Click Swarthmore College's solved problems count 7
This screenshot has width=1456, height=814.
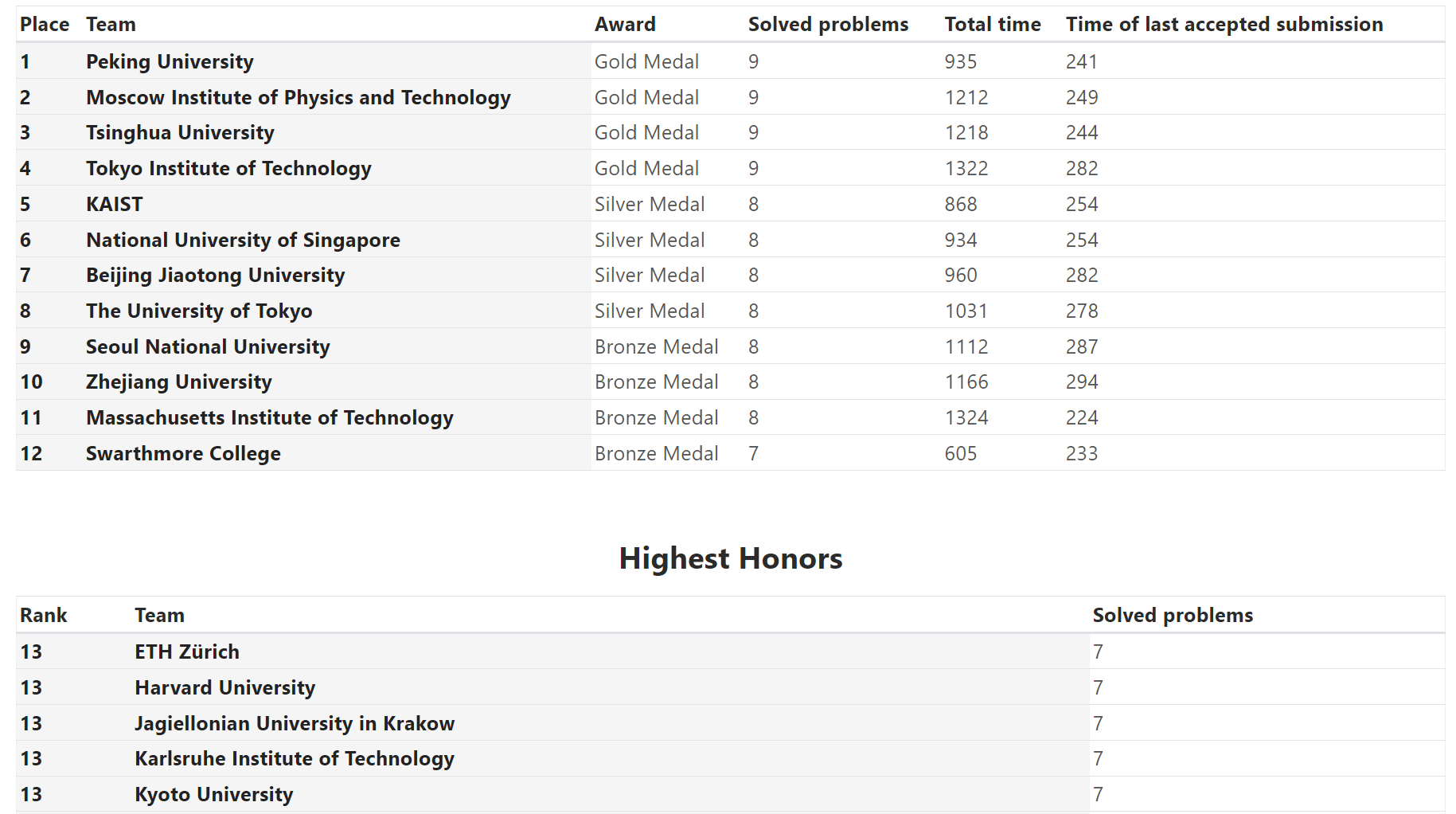(x=753, y=454)
